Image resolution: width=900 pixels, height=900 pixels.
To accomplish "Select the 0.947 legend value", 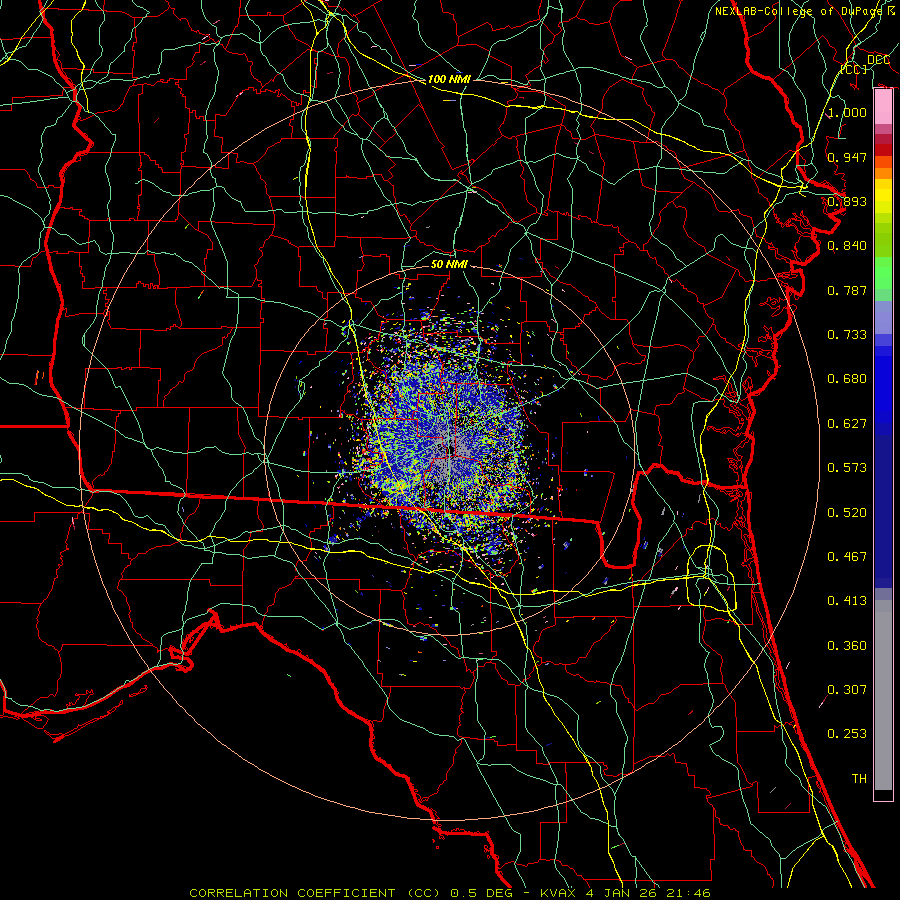I will pyautogui.click(x=847, y=157).
